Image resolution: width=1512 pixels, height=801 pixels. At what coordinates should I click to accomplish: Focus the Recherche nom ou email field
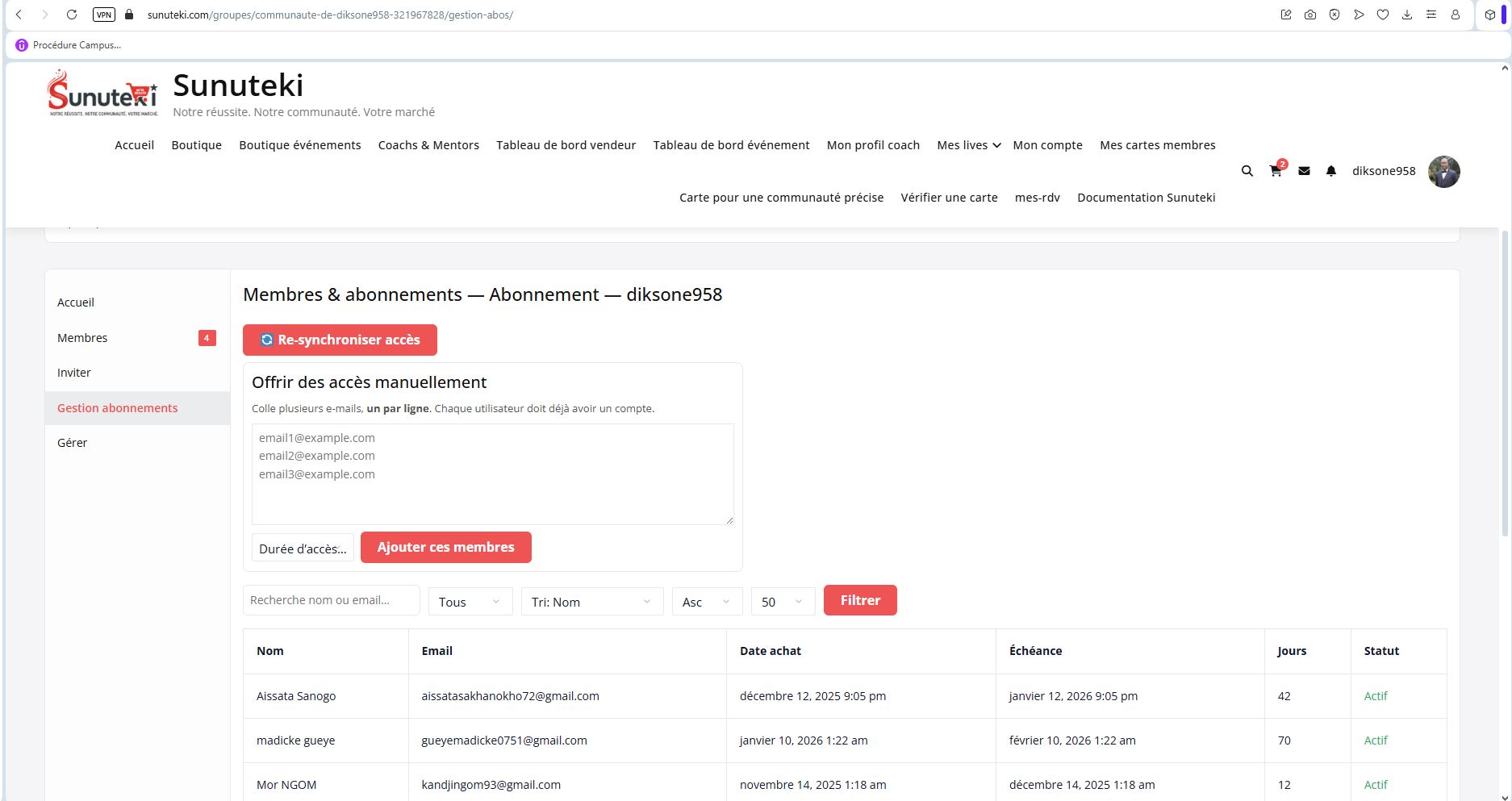(331, 600)
